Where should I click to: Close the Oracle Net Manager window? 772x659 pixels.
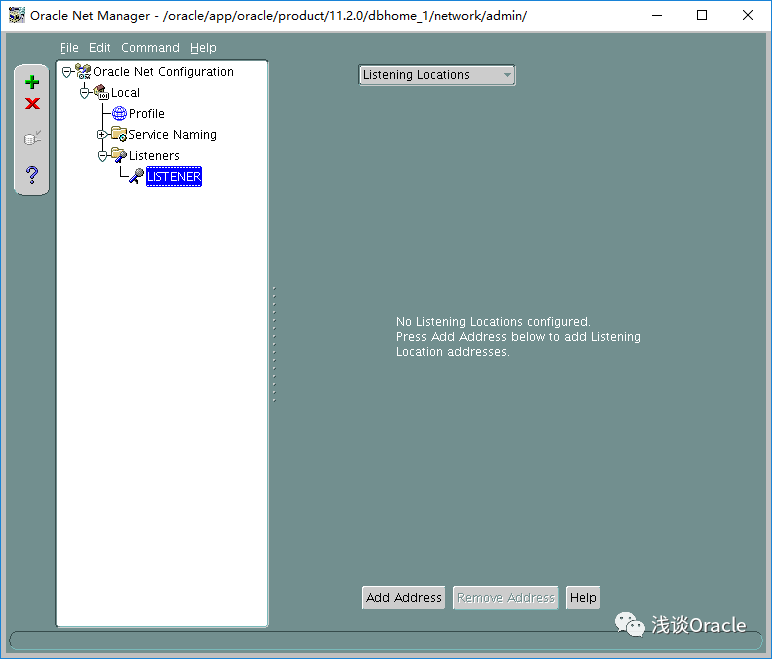click(748, 15)
